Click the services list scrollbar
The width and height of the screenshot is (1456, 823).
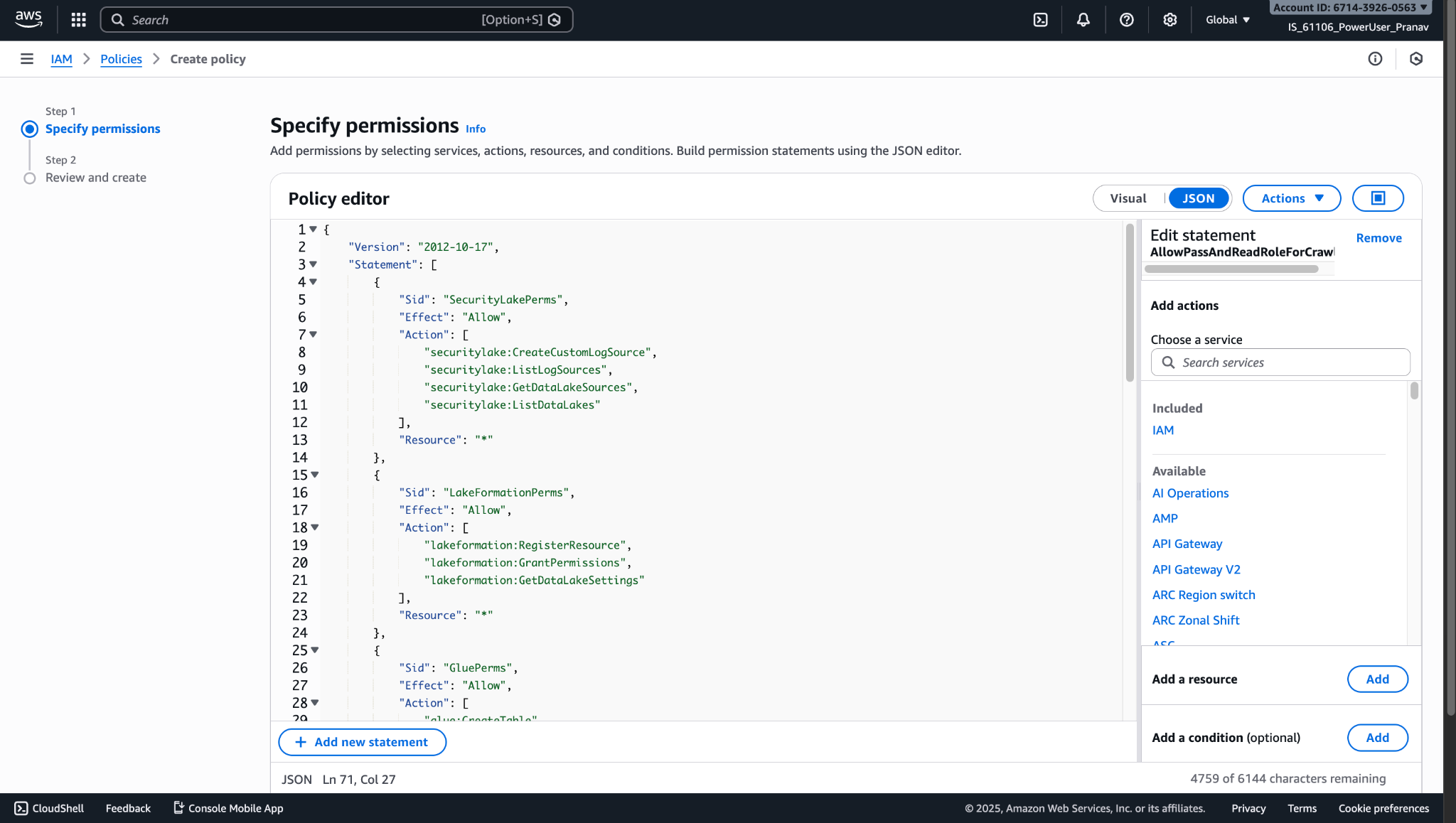pyautogui.click(x=1414, y=391)
